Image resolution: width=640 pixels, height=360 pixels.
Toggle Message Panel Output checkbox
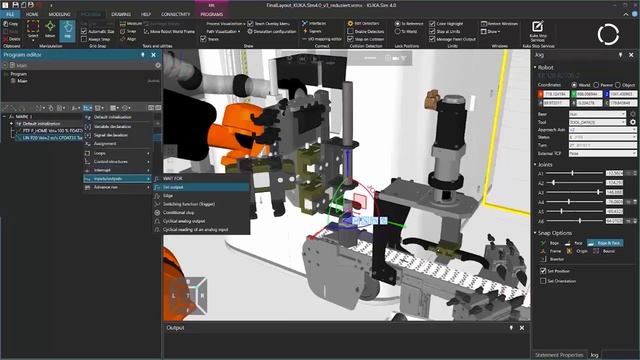432,39
